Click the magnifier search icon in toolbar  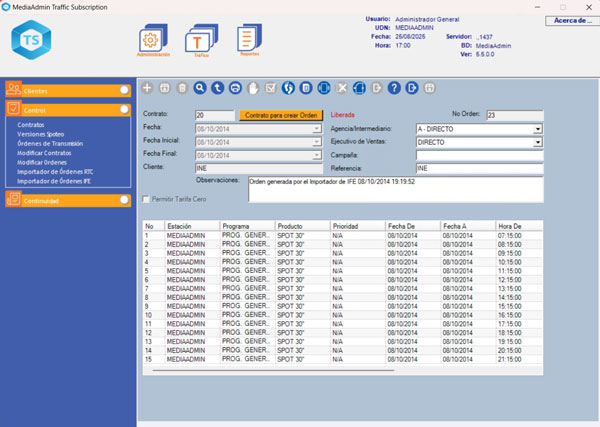[200, 88]
